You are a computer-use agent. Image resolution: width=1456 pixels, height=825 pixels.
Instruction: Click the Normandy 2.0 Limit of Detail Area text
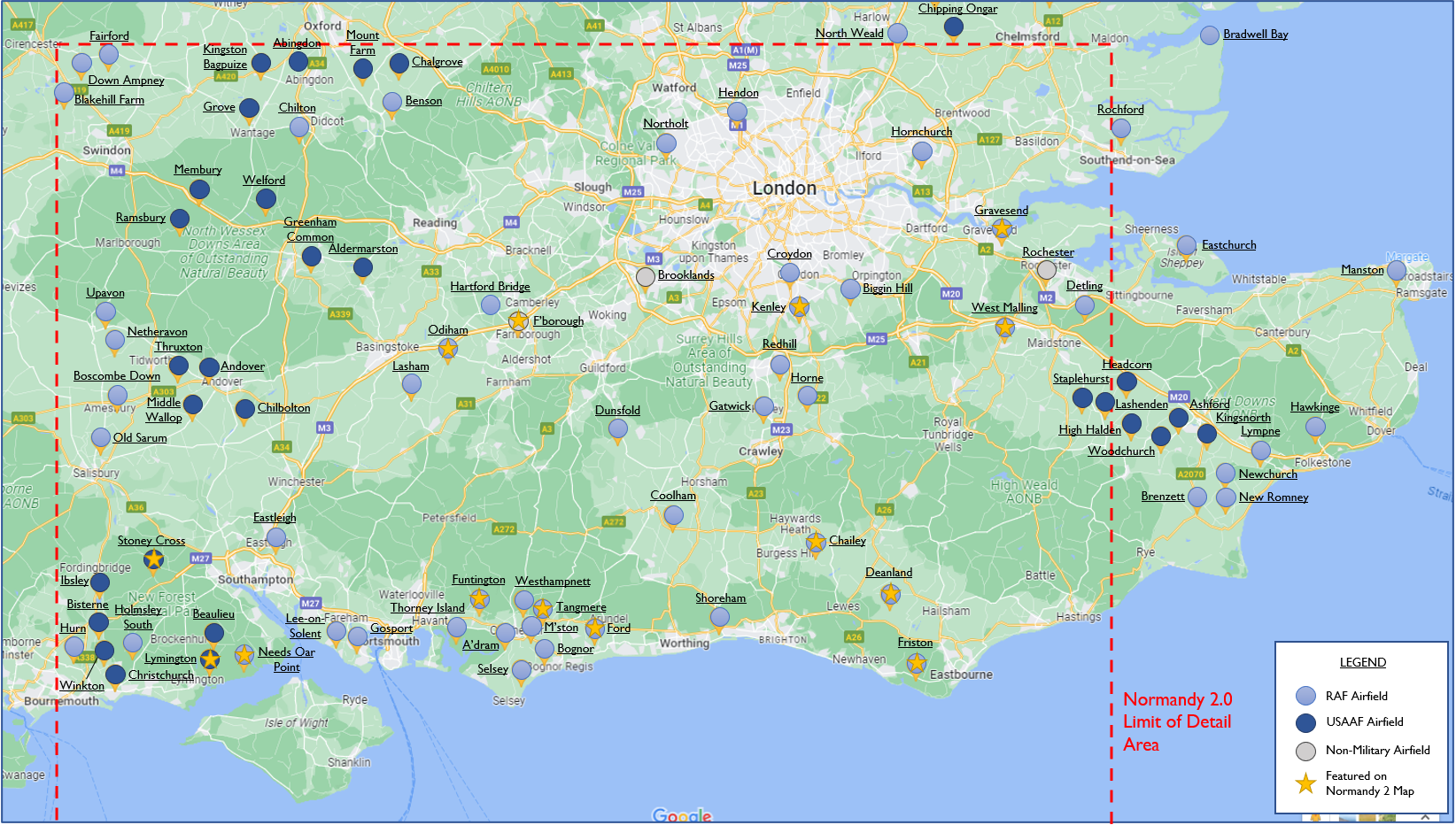[1178, 721]
